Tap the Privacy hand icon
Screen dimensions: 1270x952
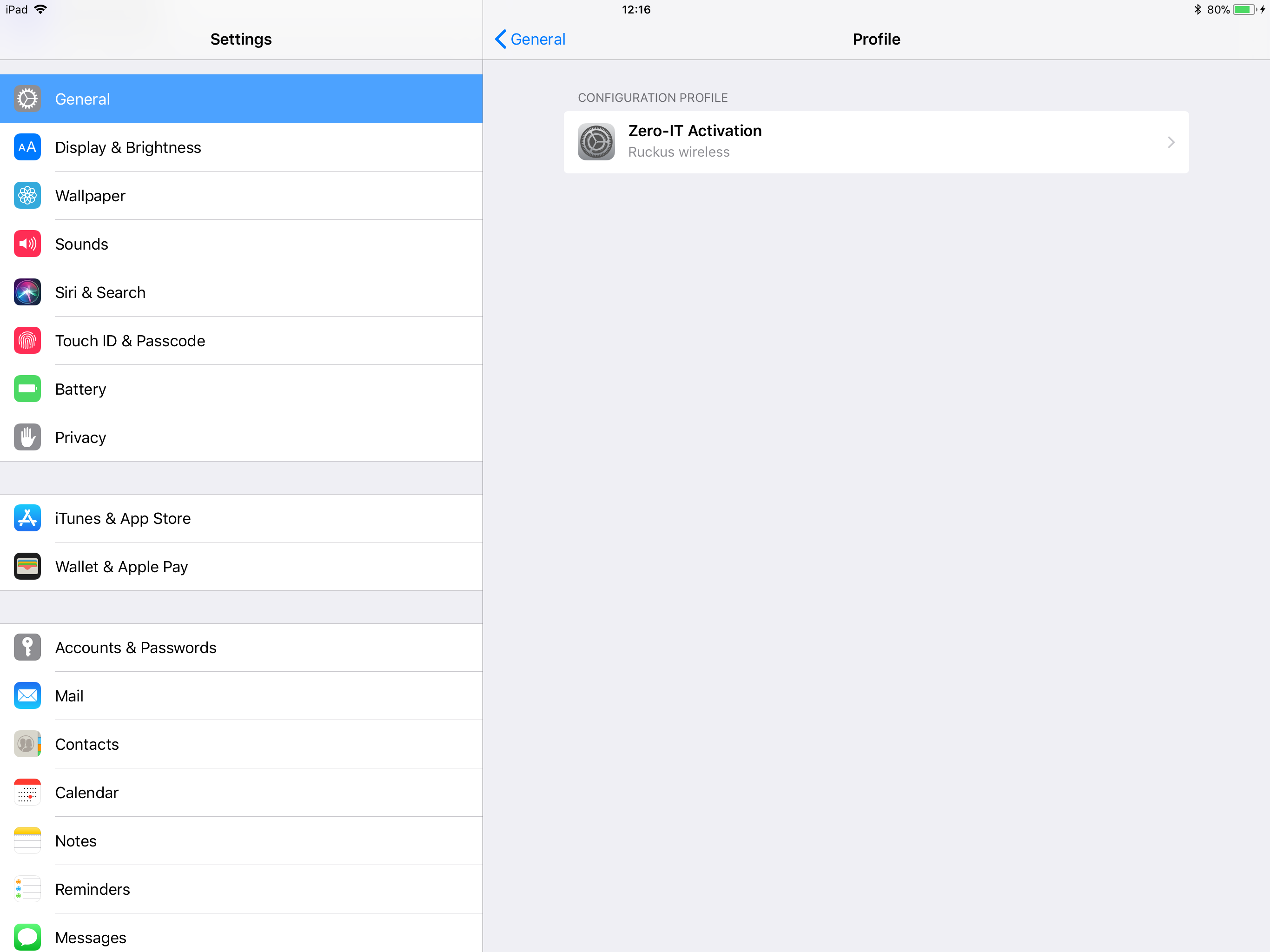(27, 437)
